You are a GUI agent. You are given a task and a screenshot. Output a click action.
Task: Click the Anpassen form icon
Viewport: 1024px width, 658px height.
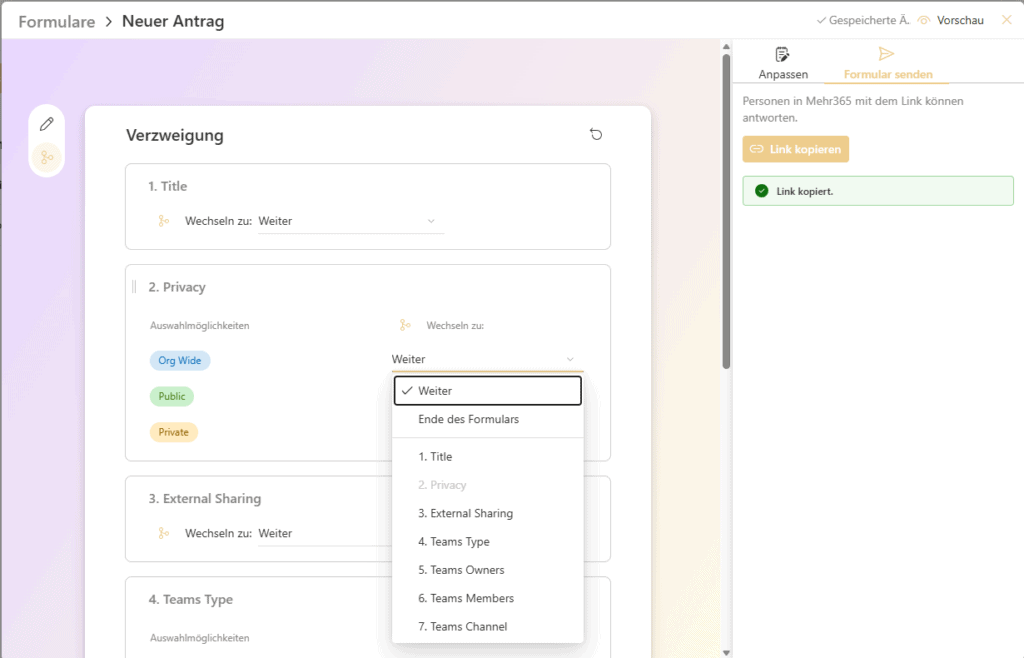click(782, 55)
